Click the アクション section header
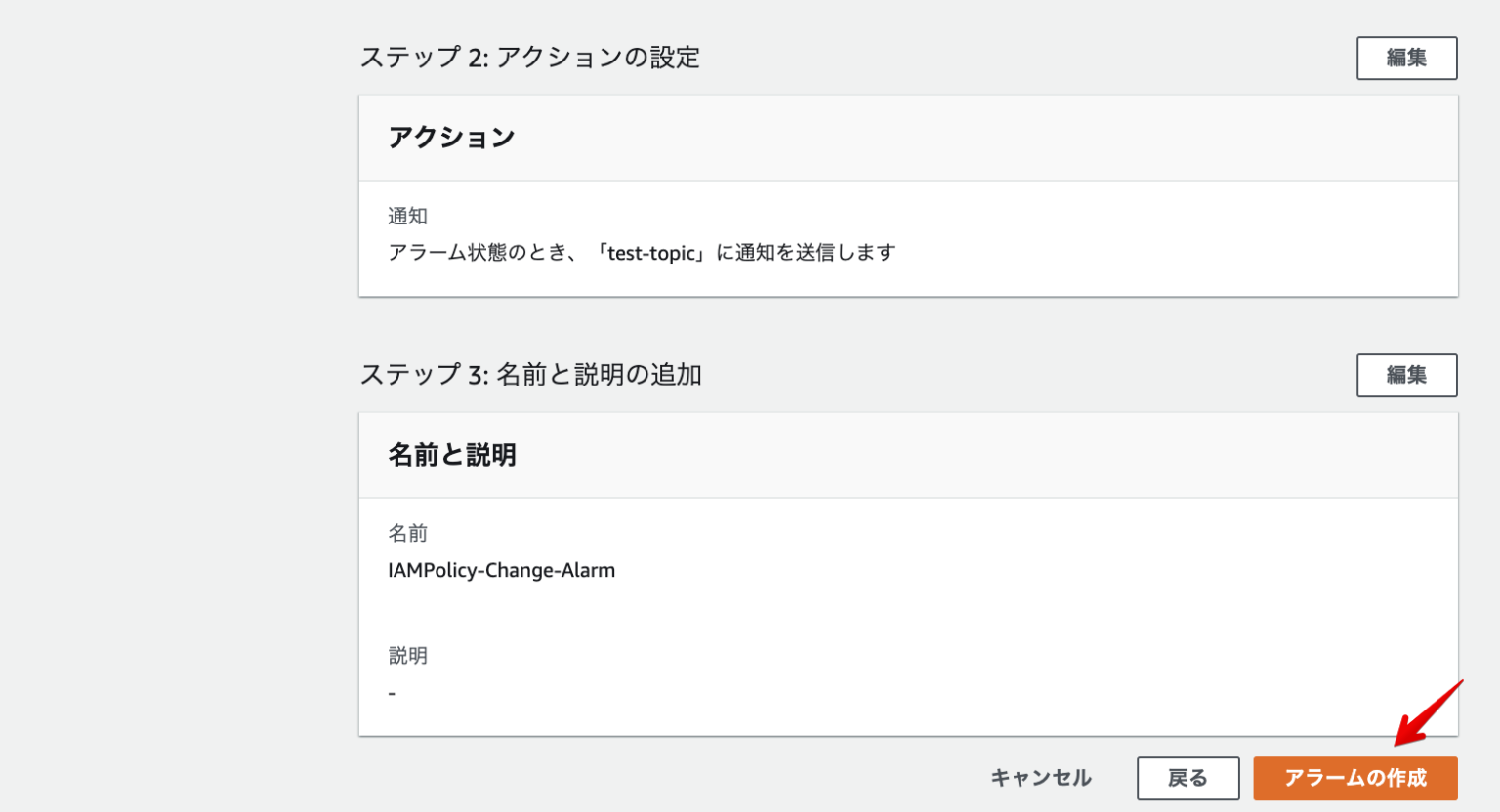Screen dimensions: 1500x812 (453, 137)
